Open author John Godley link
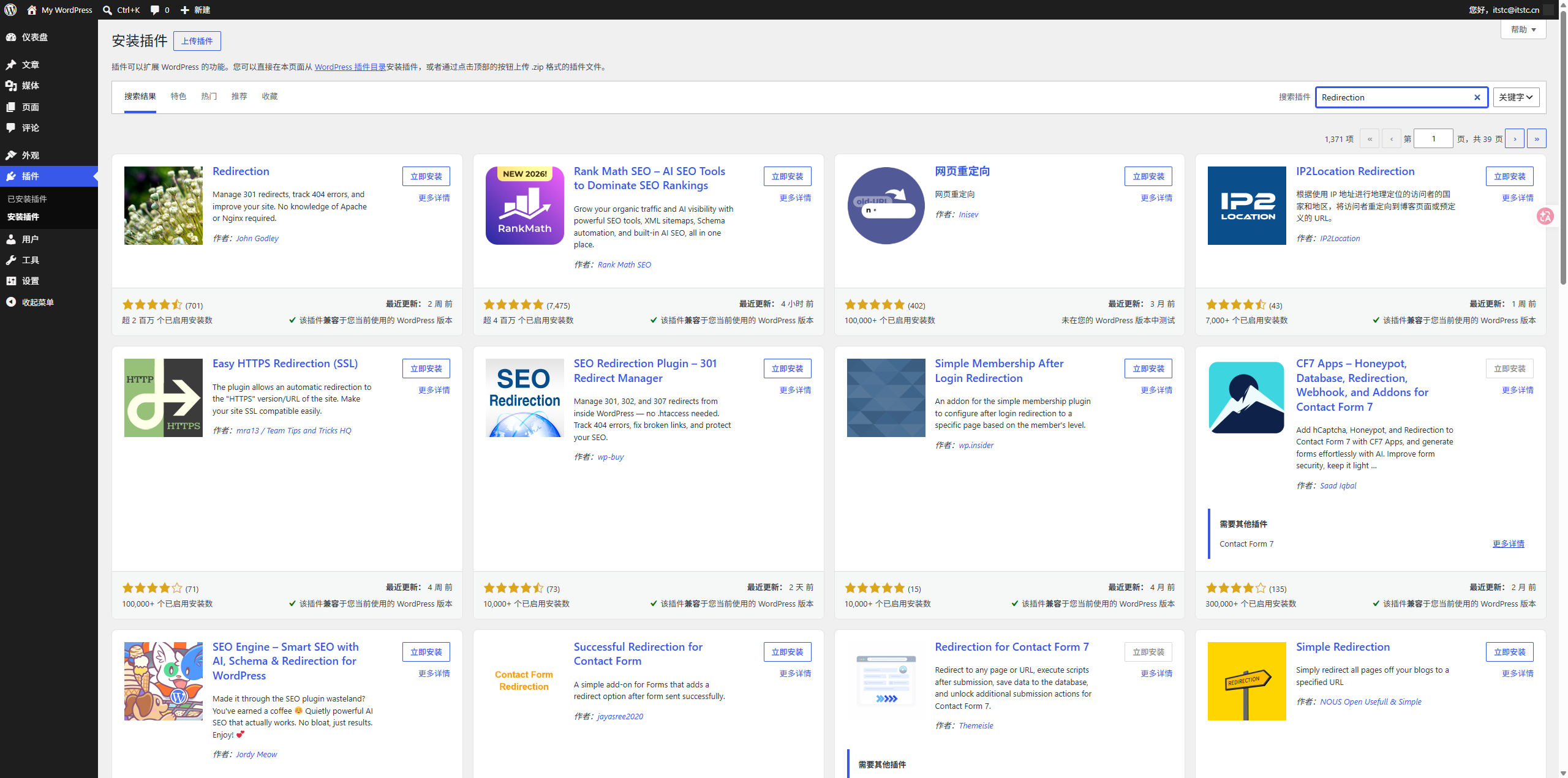1568x778 pixels. click(257, 239)
